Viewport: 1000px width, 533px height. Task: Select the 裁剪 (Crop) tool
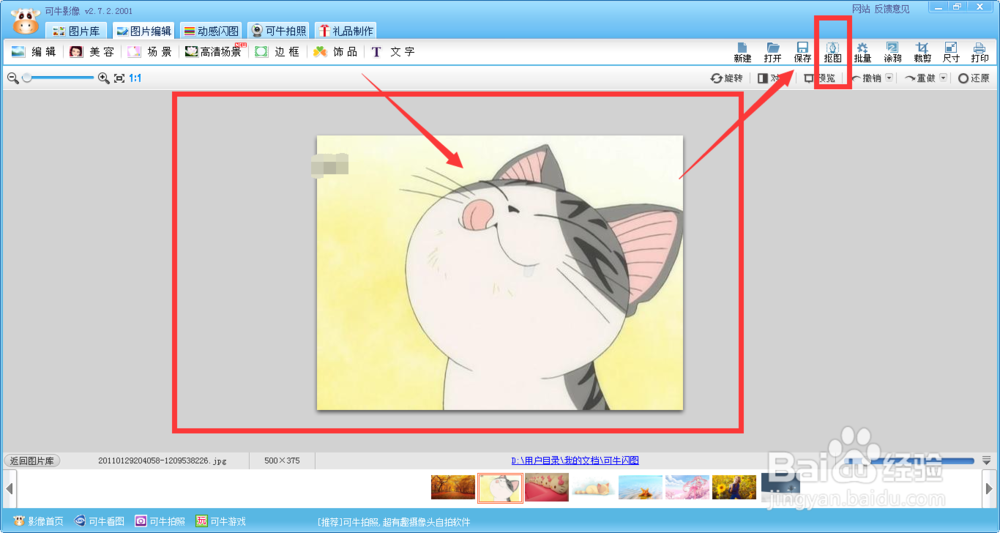[x=922, y=52]
